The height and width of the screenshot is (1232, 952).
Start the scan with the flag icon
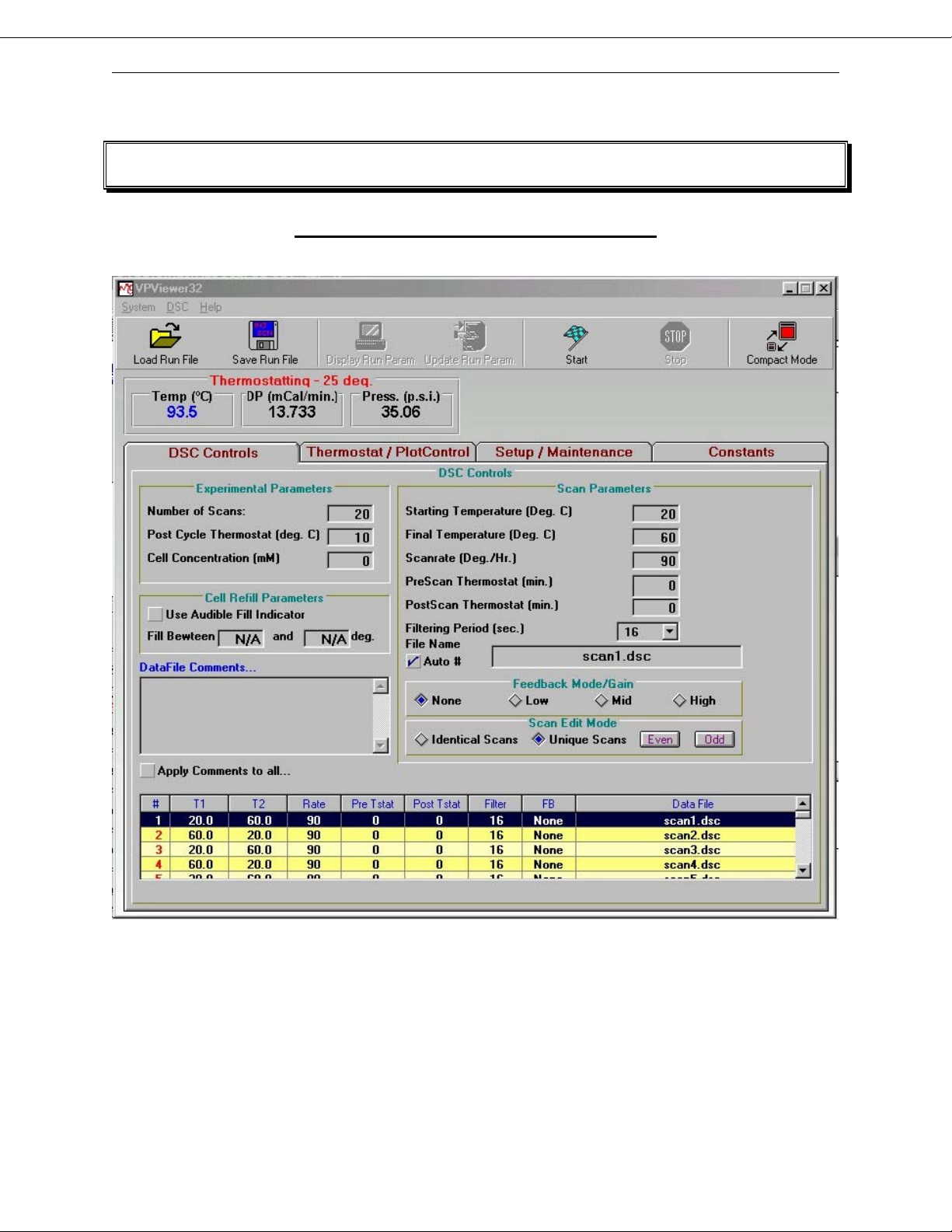point(576,337)
